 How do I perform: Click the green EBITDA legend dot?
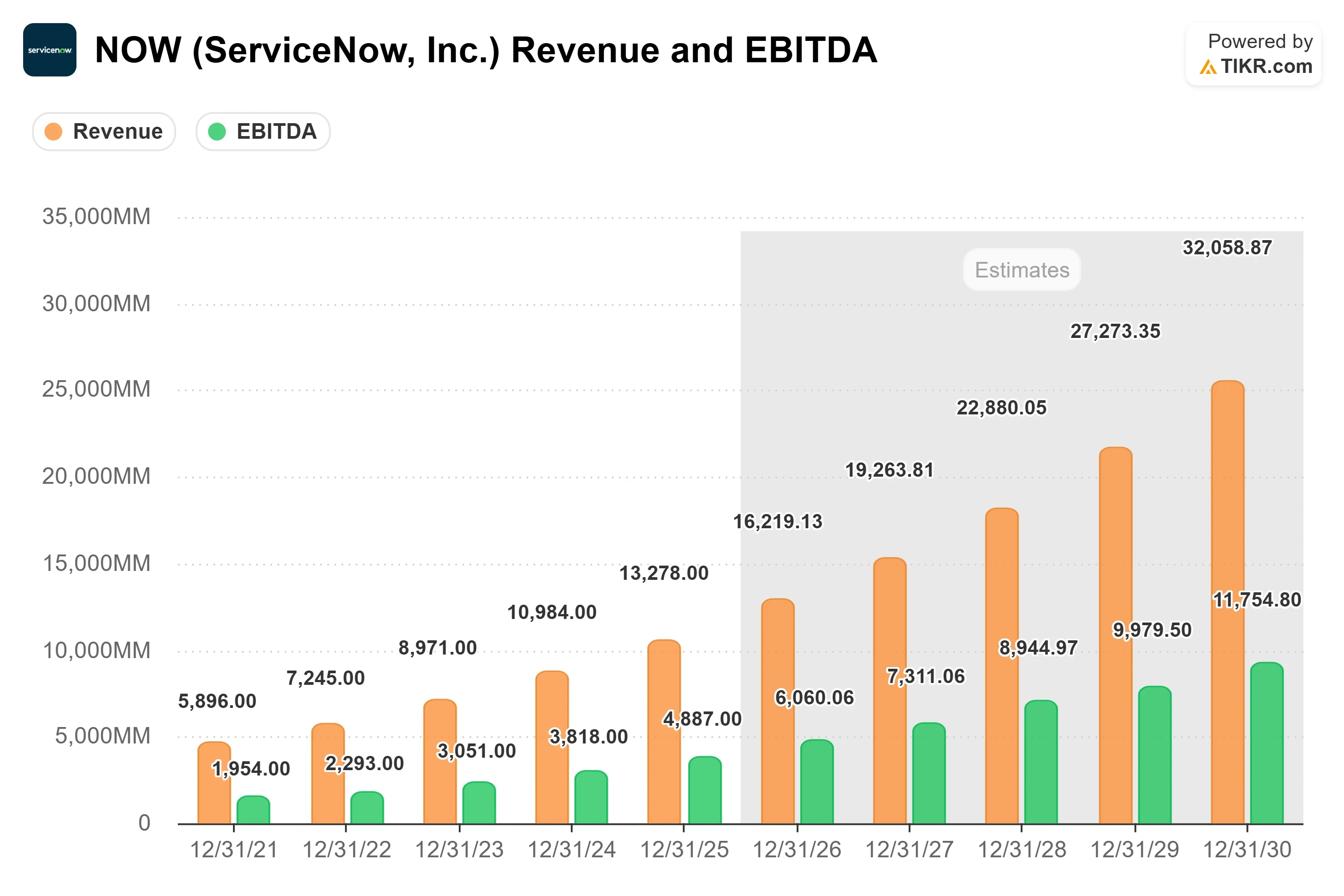(217, 132)
